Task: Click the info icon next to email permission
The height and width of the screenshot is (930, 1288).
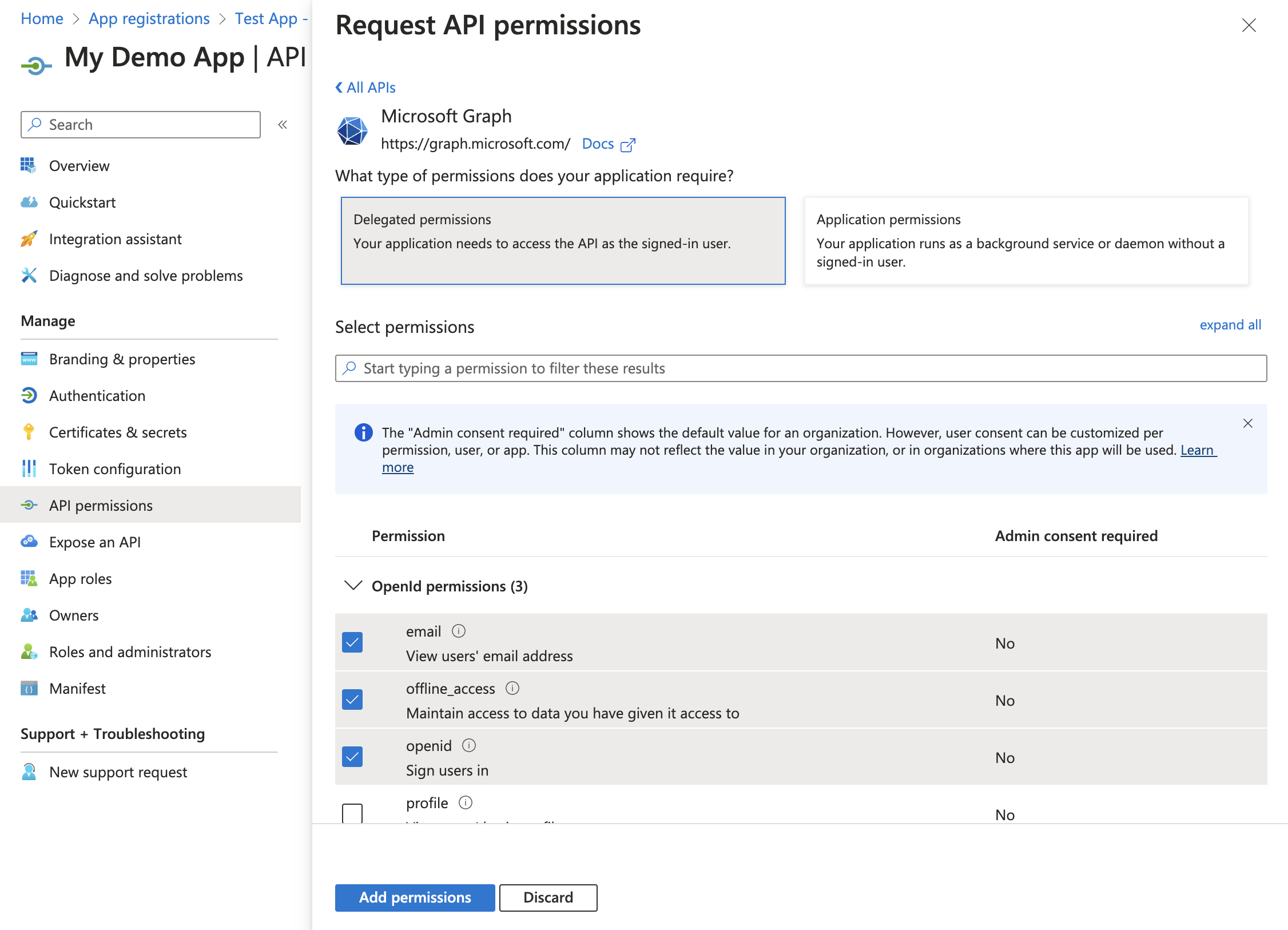Action: point(459,631)
